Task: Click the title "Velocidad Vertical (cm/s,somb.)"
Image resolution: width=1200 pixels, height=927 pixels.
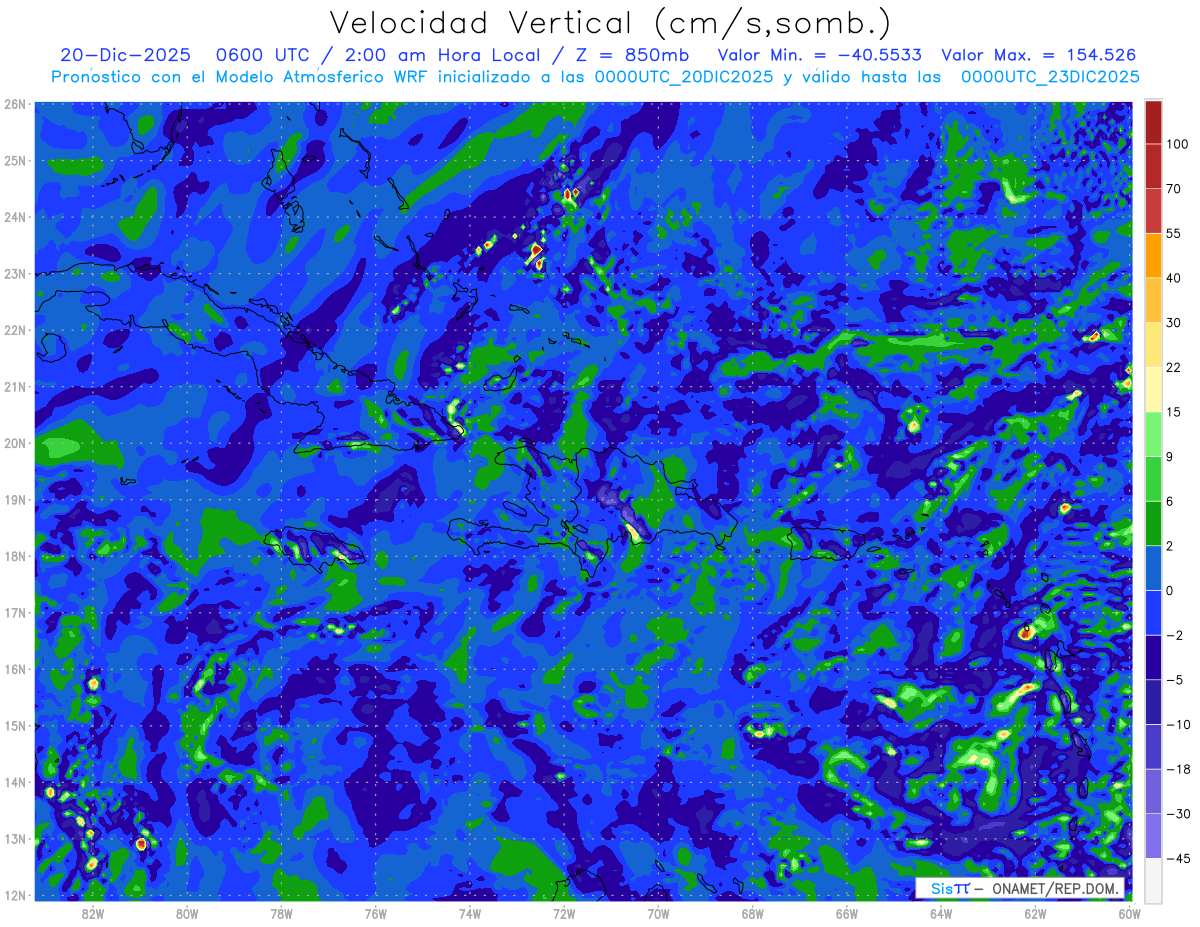Action: [610, 23]
